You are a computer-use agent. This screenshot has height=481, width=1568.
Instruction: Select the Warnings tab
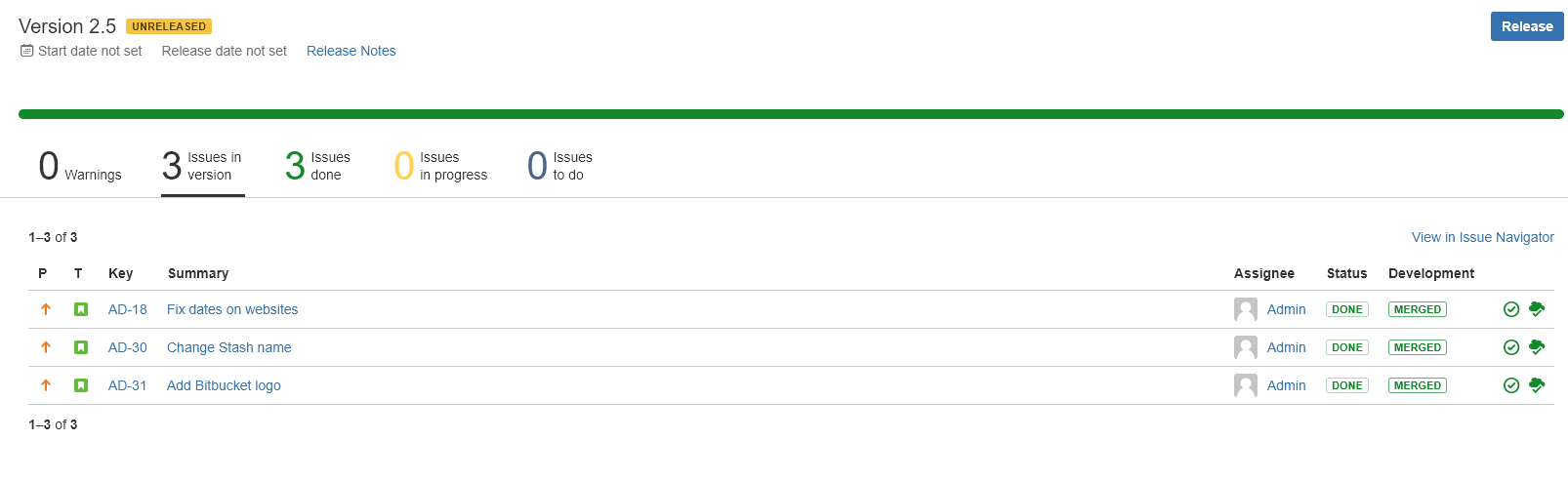tap(80, 166)
